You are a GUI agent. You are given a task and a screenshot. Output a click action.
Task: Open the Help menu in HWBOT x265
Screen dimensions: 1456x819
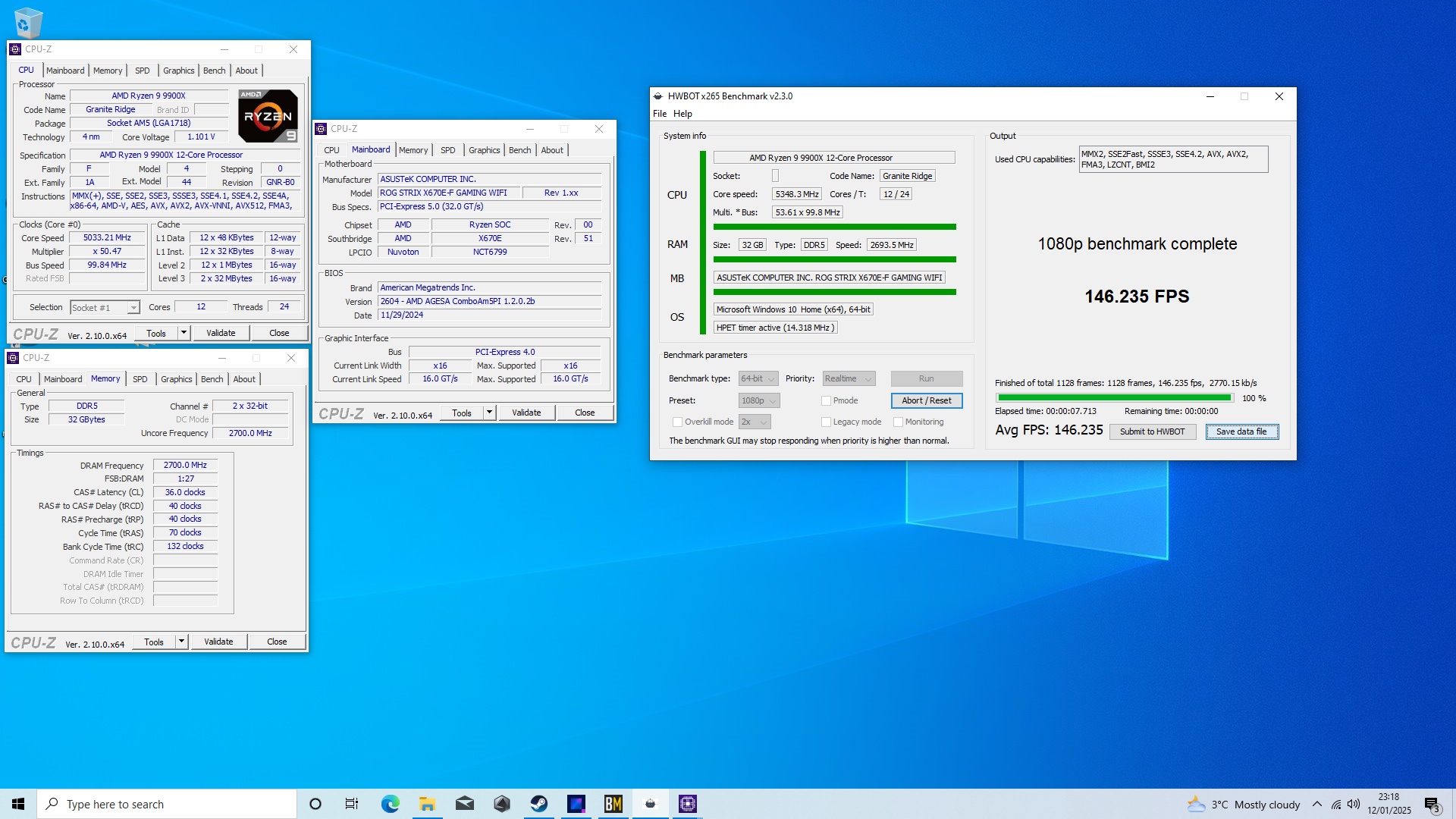682,114
